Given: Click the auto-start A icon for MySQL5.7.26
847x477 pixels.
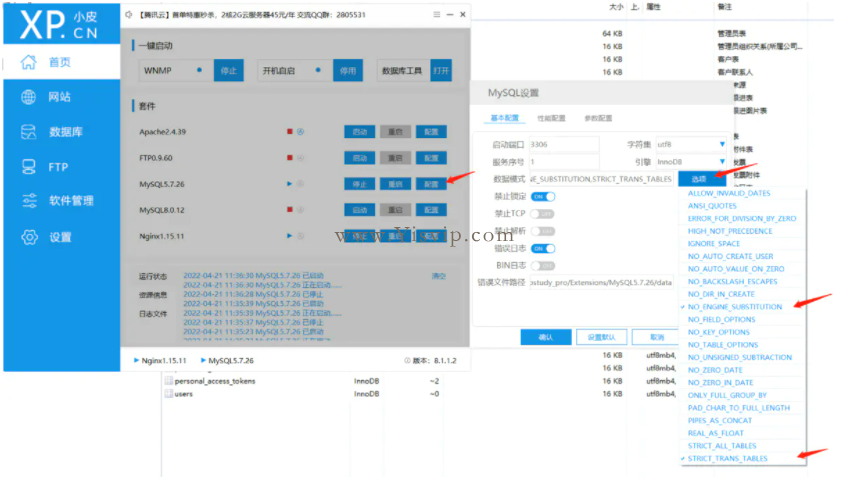Looking at the screenshot, I should (x=300, y=184).
